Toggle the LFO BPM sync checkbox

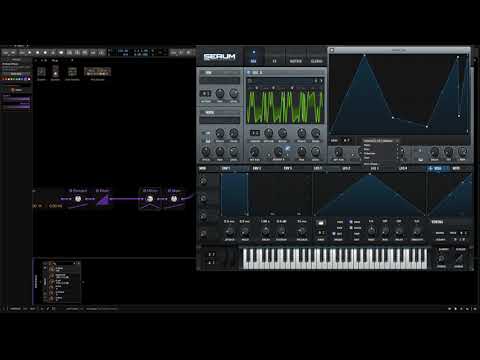coord(351,222)
